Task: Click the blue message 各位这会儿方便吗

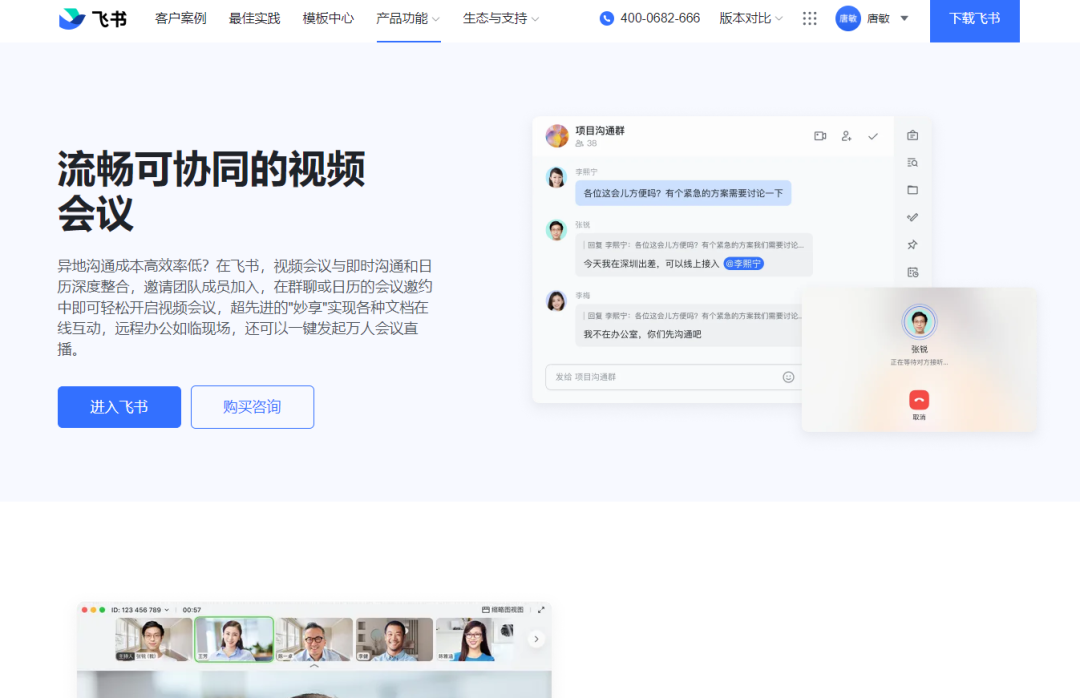Action: 683,193
